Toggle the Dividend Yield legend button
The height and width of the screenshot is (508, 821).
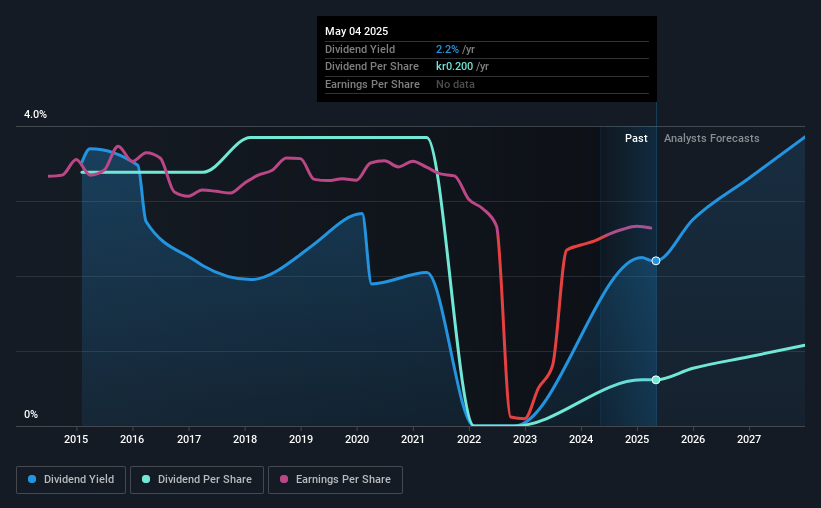[x=71, y=480]
